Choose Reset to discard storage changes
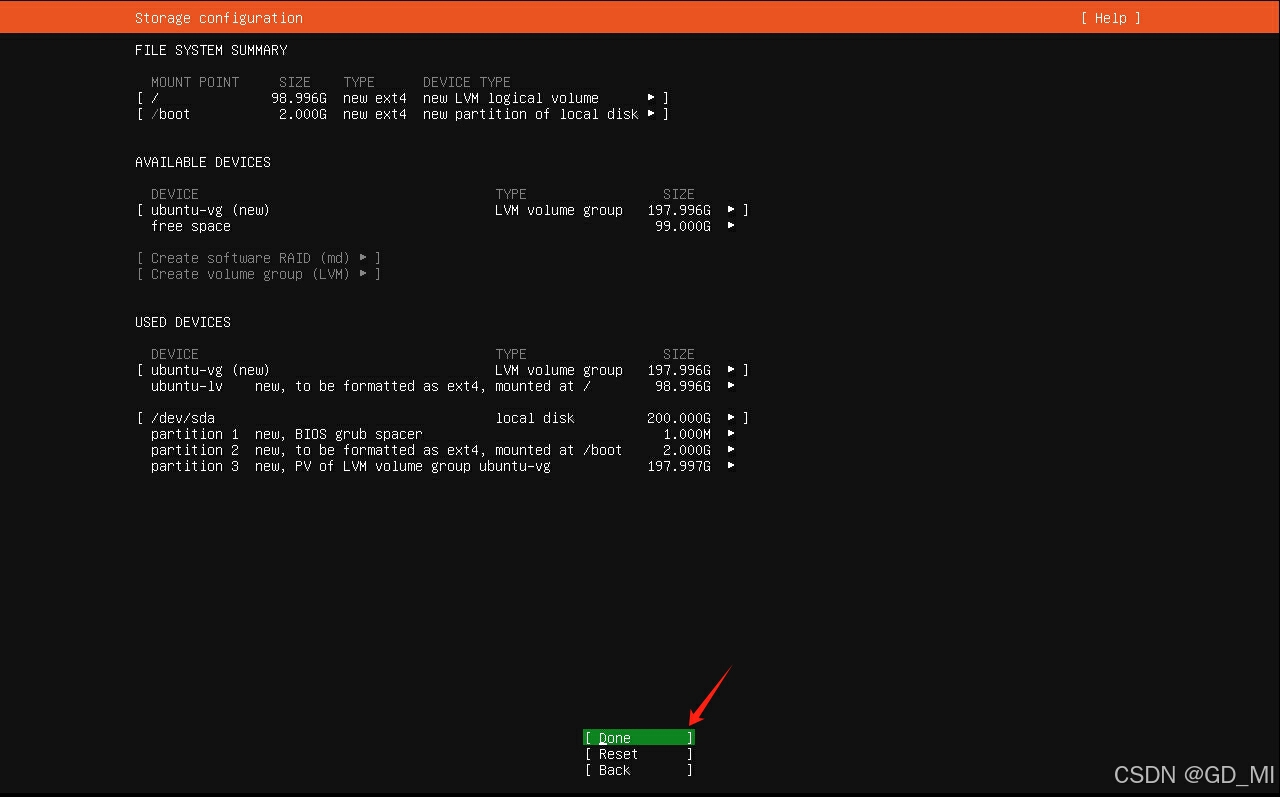 pos(638,754)
